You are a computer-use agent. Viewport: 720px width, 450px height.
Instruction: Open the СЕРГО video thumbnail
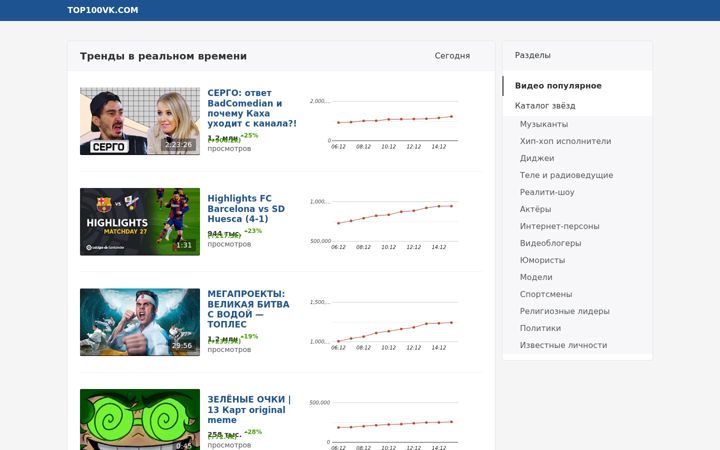coord(140,121)
